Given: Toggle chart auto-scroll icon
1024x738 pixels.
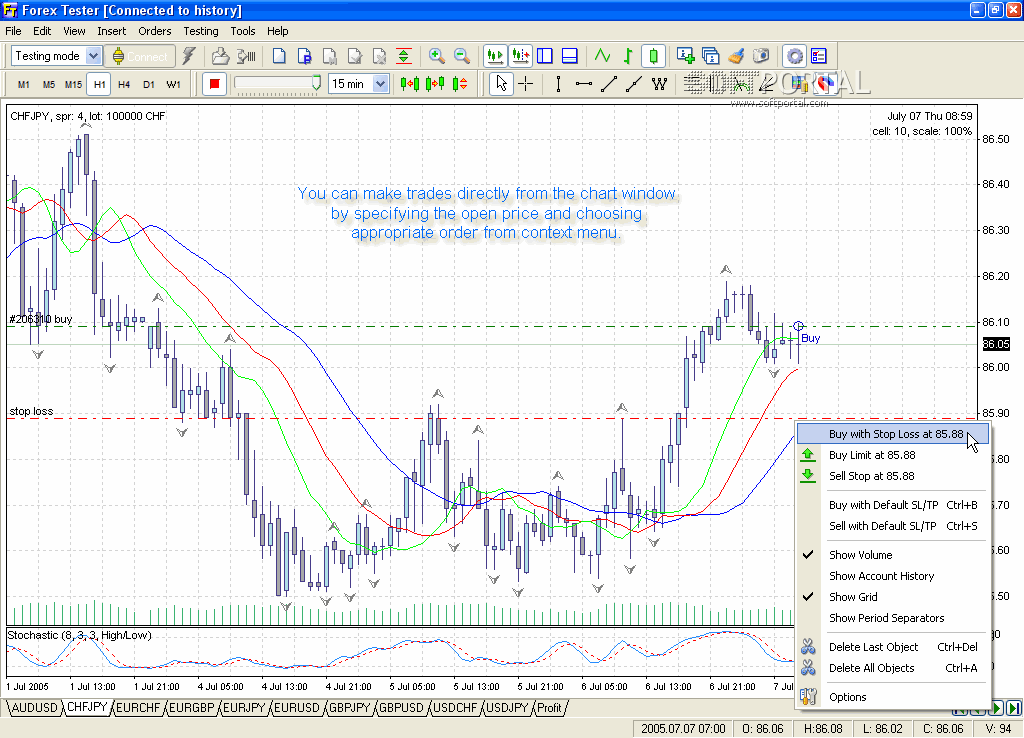Looking at the screenshot, I should [495, 56].
